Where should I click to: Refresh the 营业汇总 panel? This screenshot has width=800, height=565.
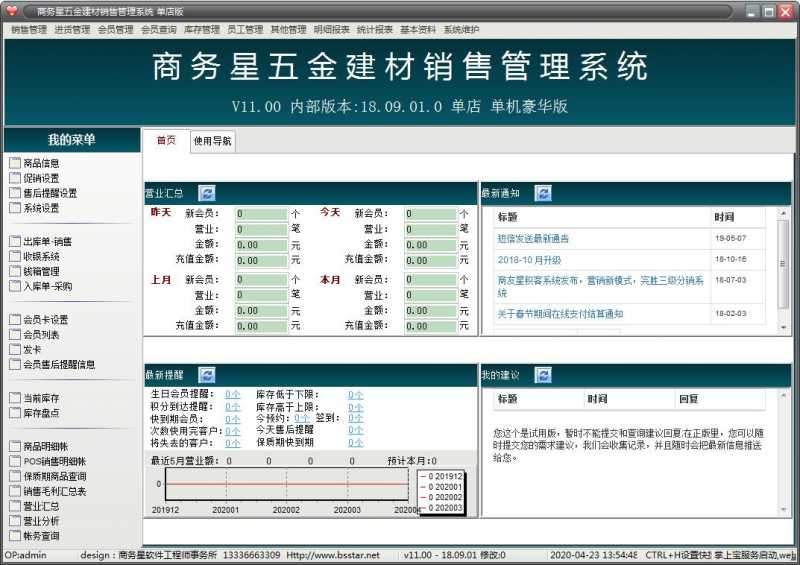coord(207,193)
